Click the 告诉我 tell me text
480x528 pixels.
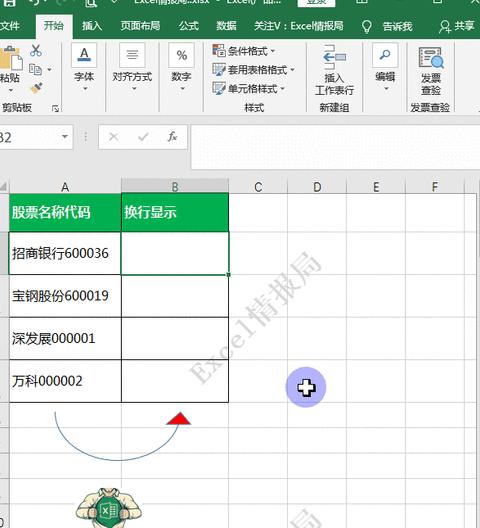pyautogui.click(x=397, y=26)
